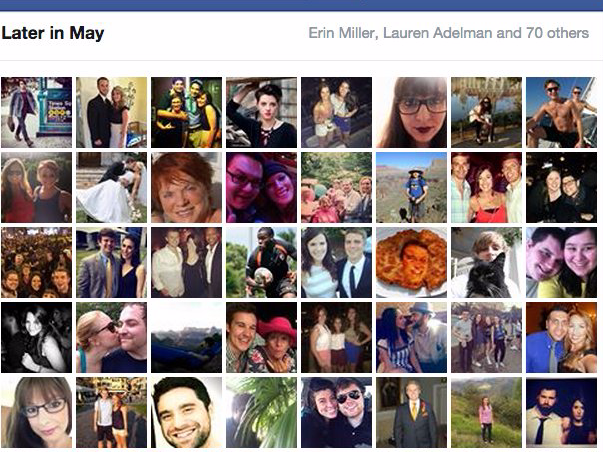The image size is (603, 452).
Task: Open the red-haired older woman's portrait
Action: 187,187
